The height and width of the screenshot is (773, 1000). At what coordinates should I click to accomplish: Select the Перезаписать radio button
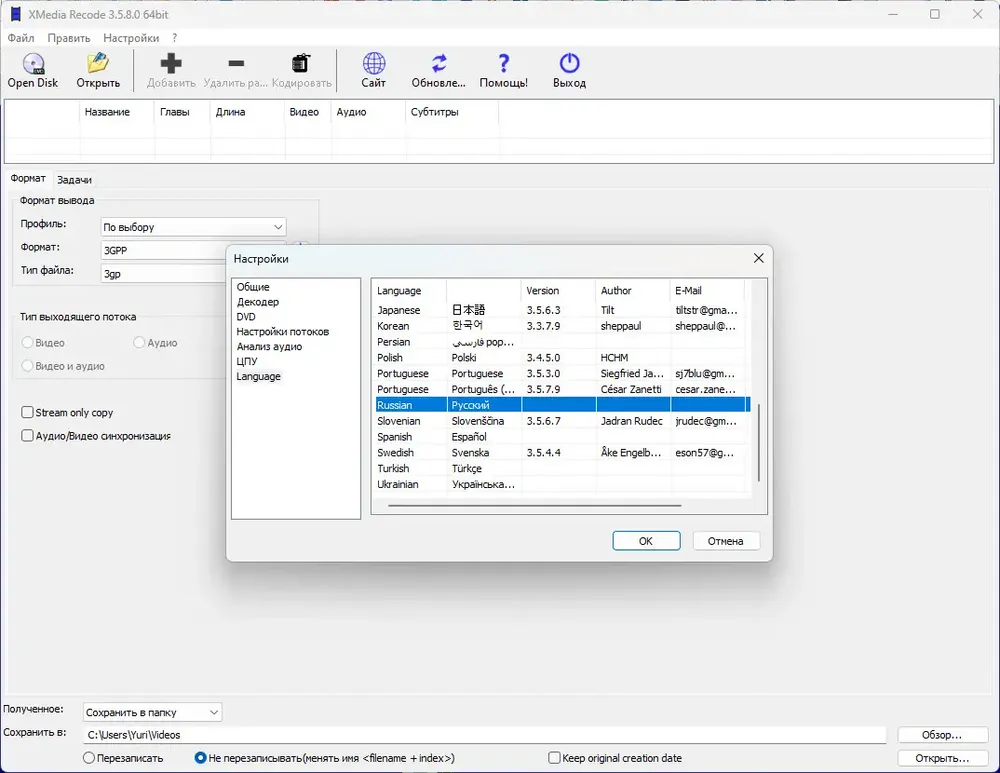pos(89,758)
